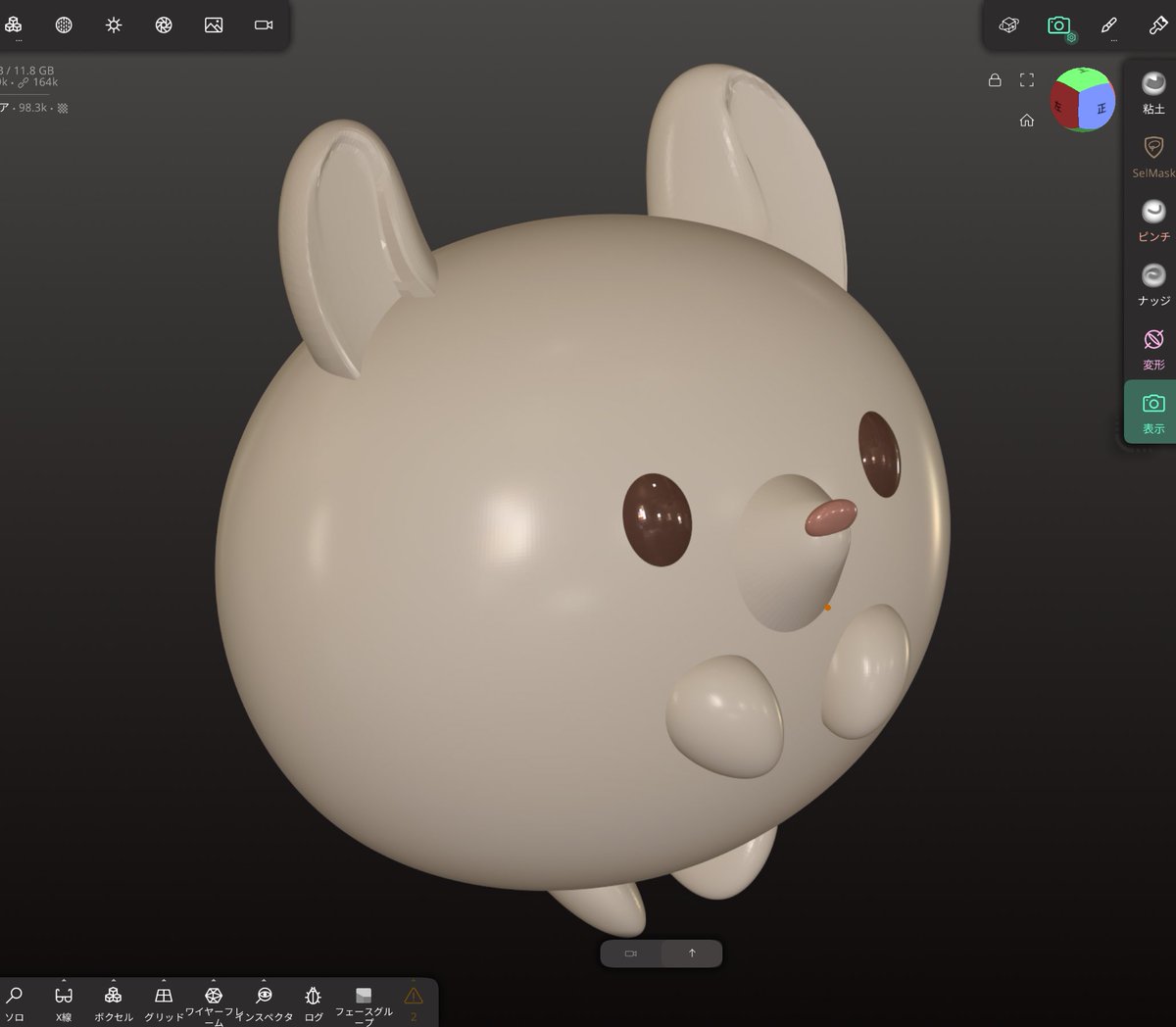Image resolution: width=1176 pixels, height=1027 pixels.
Task: Click the 164k stat value
Action: 45,82
